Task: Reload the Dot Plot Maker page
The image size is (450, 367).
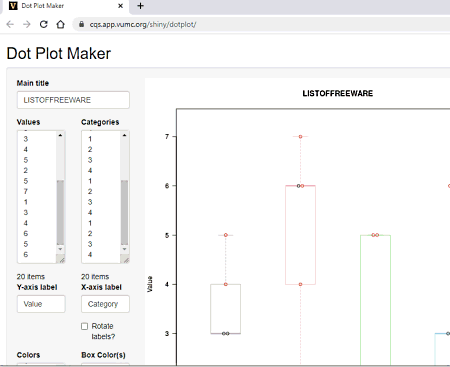Action: (x=44, y=24)
